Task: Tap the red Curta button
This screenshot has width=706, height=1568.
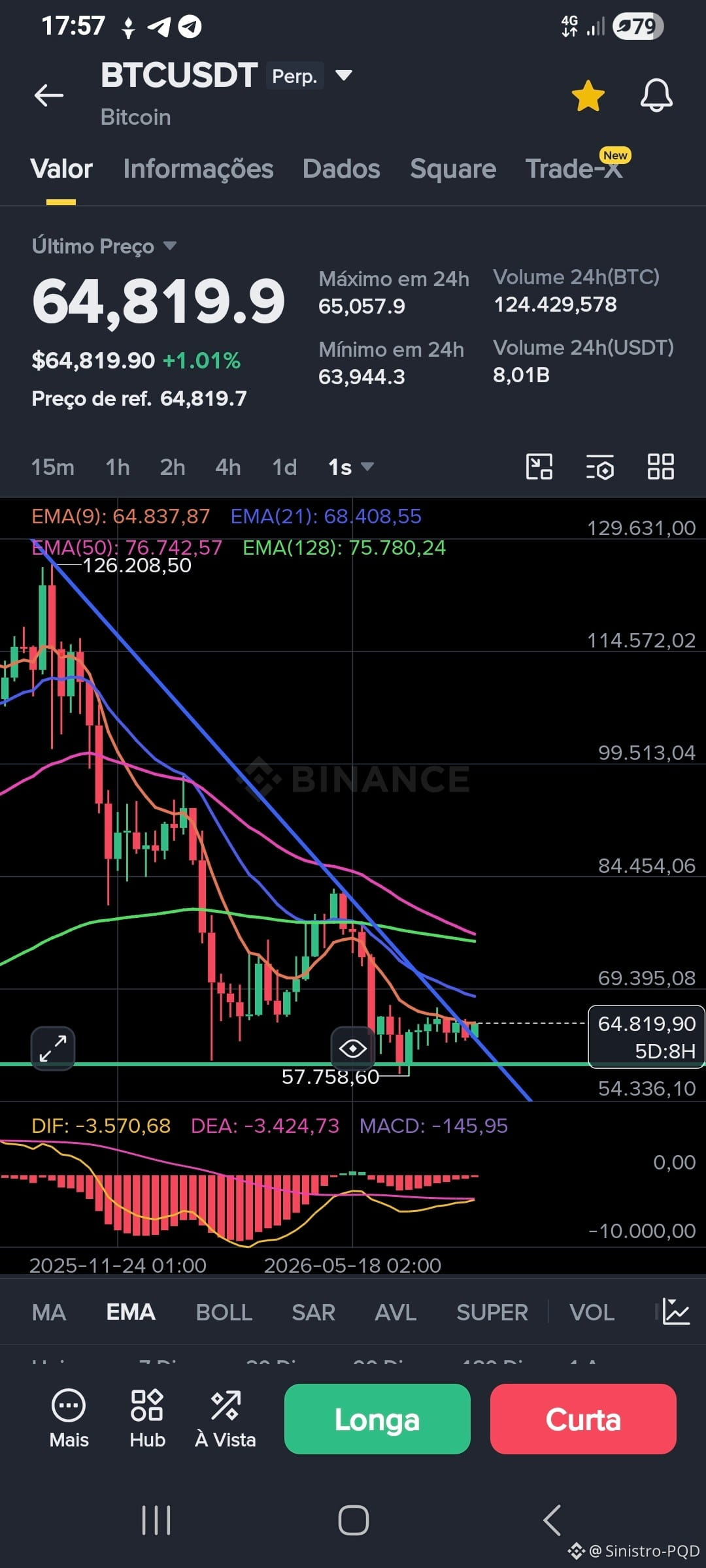Action: [x=583, y=1419]
